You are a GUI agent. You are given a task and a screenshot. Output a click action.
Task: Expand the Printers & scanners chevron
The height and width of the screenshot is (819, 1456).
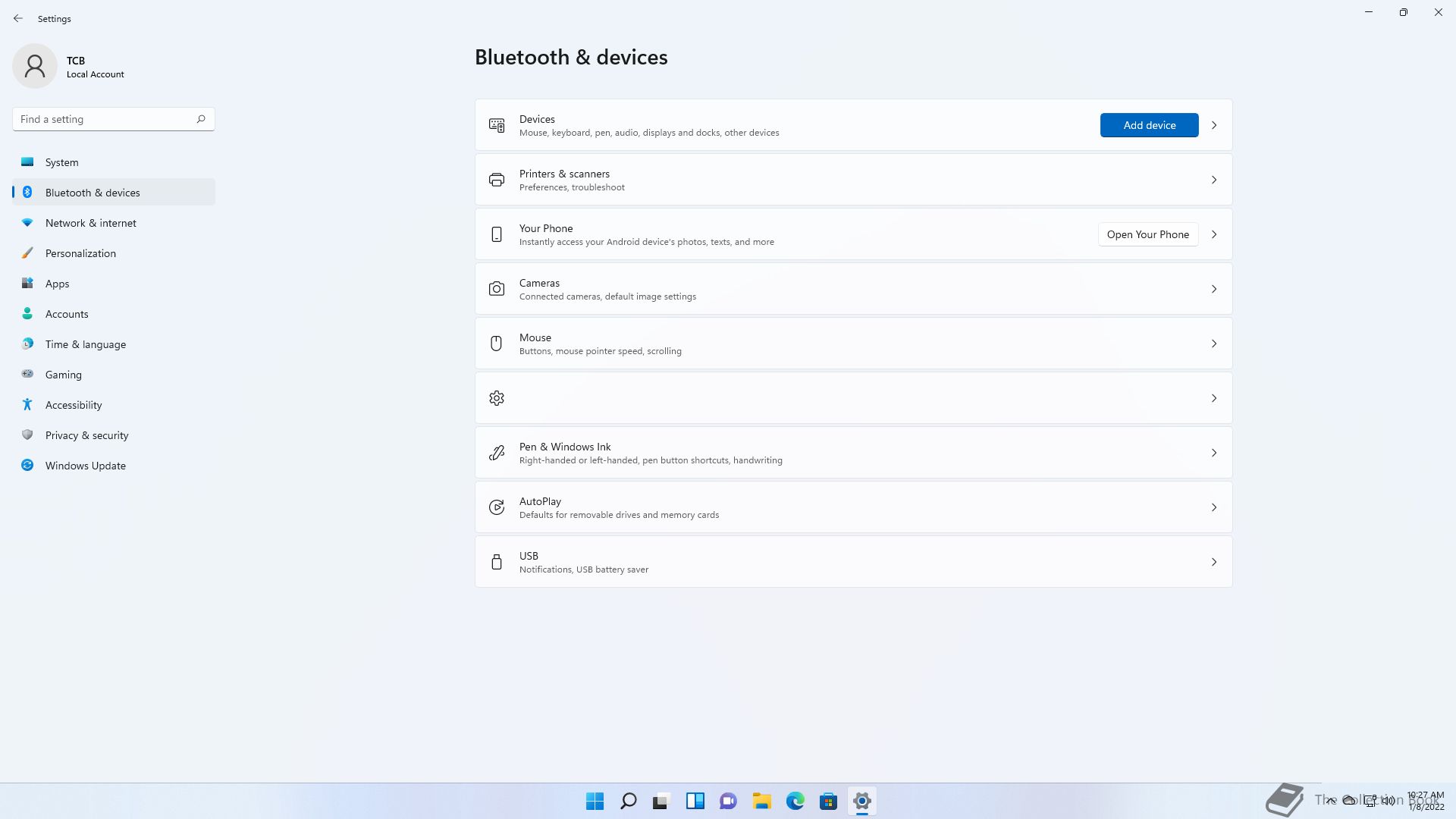pos(1214,180)
